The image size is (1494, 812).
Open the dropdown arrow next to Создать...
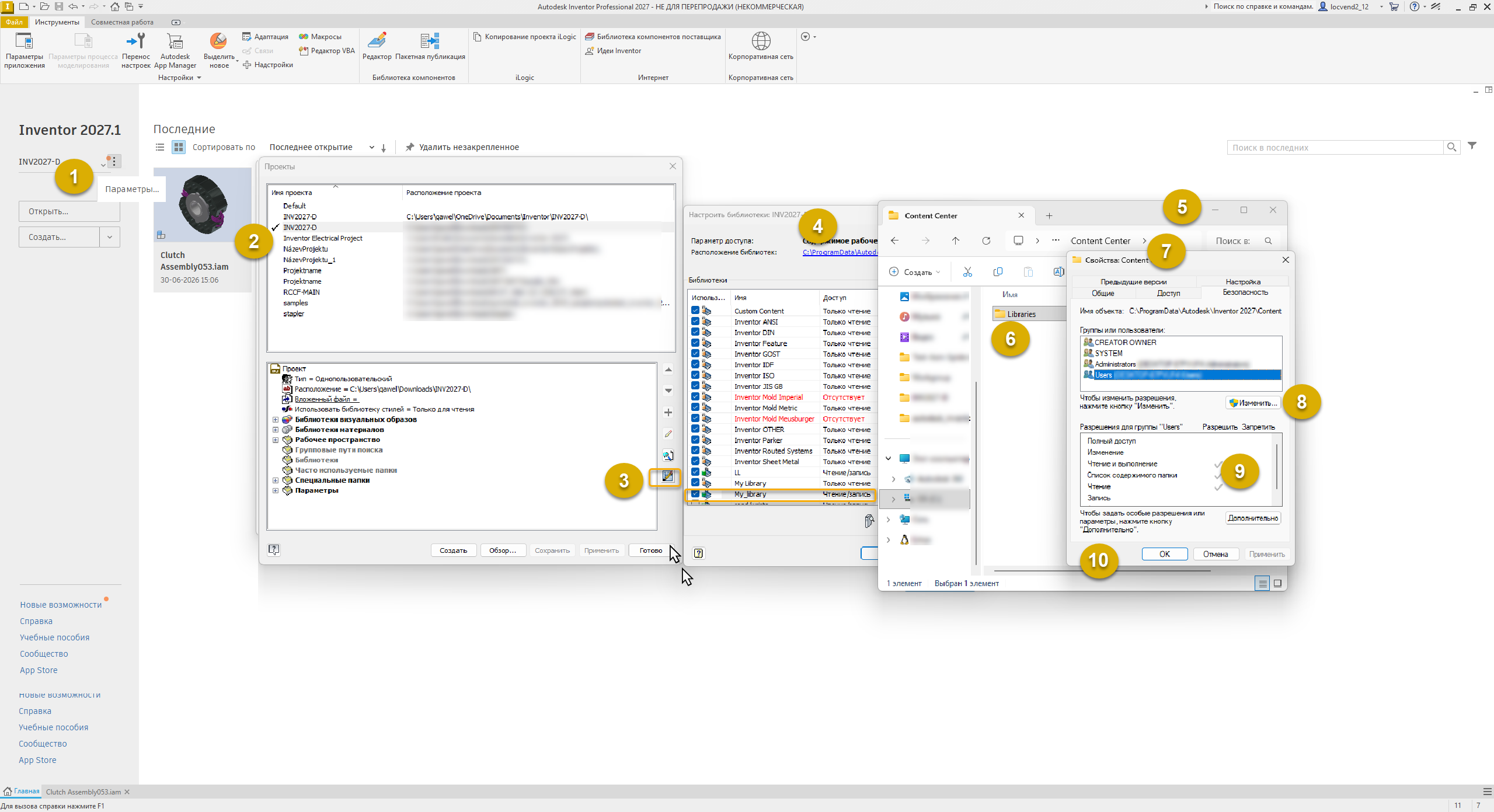click(x=110, y=237)
